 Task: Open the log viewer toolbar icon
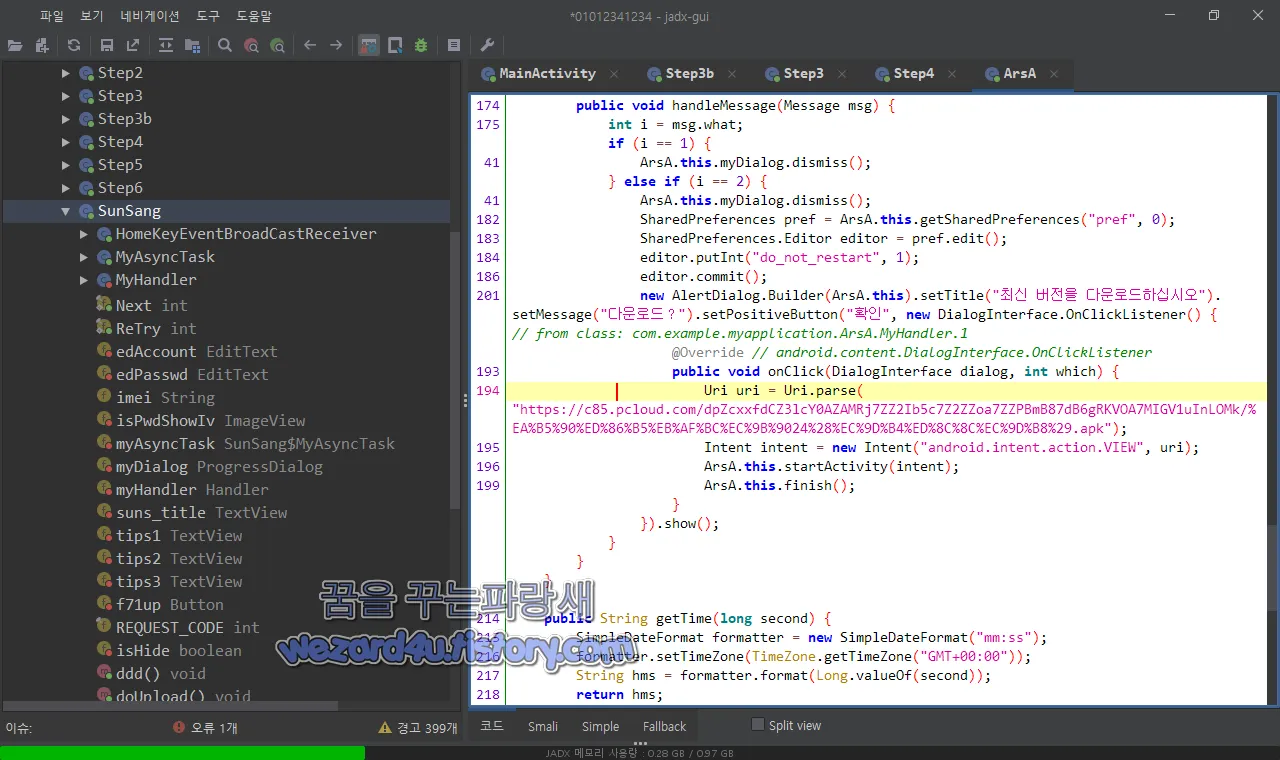(454, 45)
